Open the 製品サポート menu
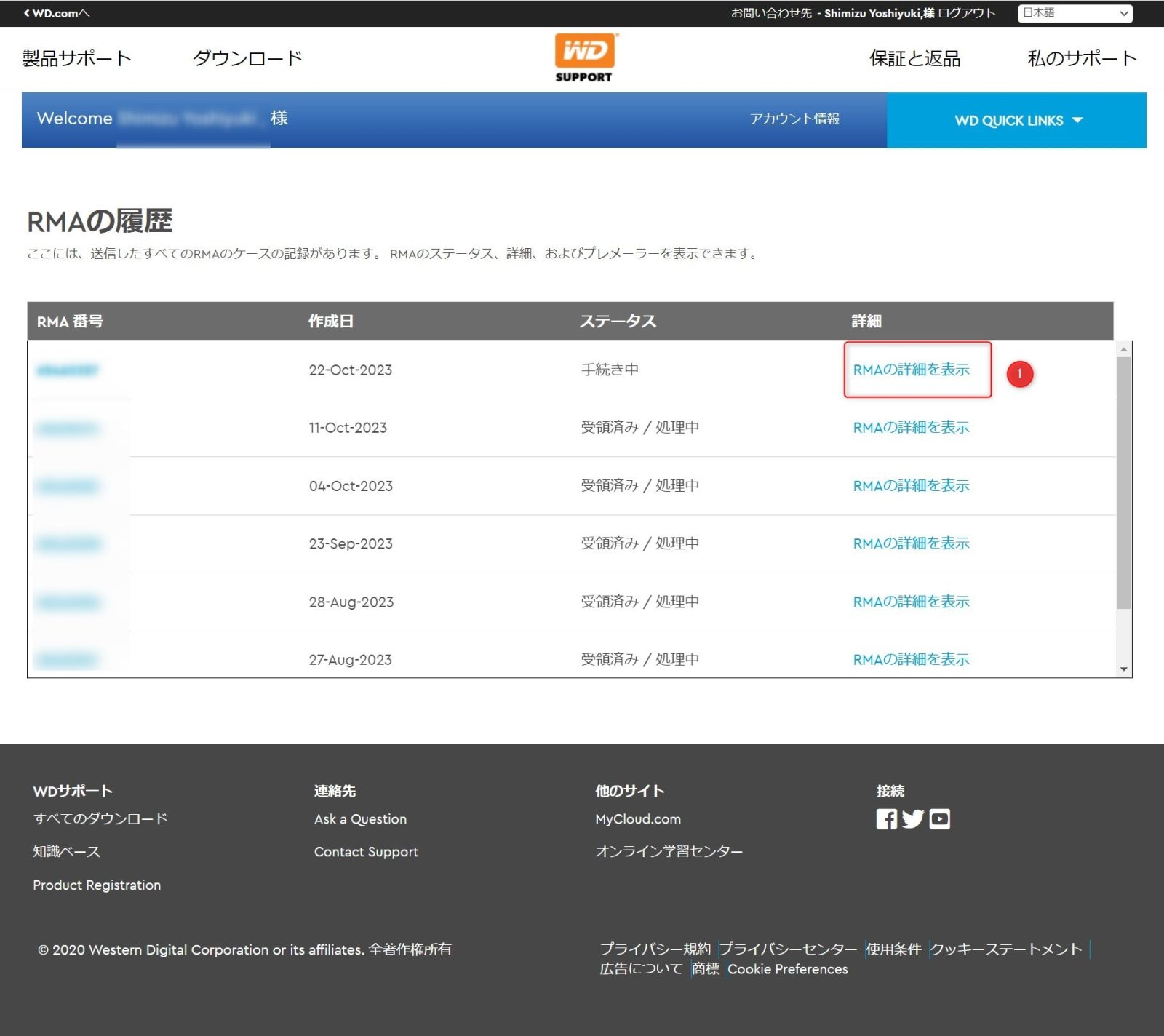 point(76,58)
